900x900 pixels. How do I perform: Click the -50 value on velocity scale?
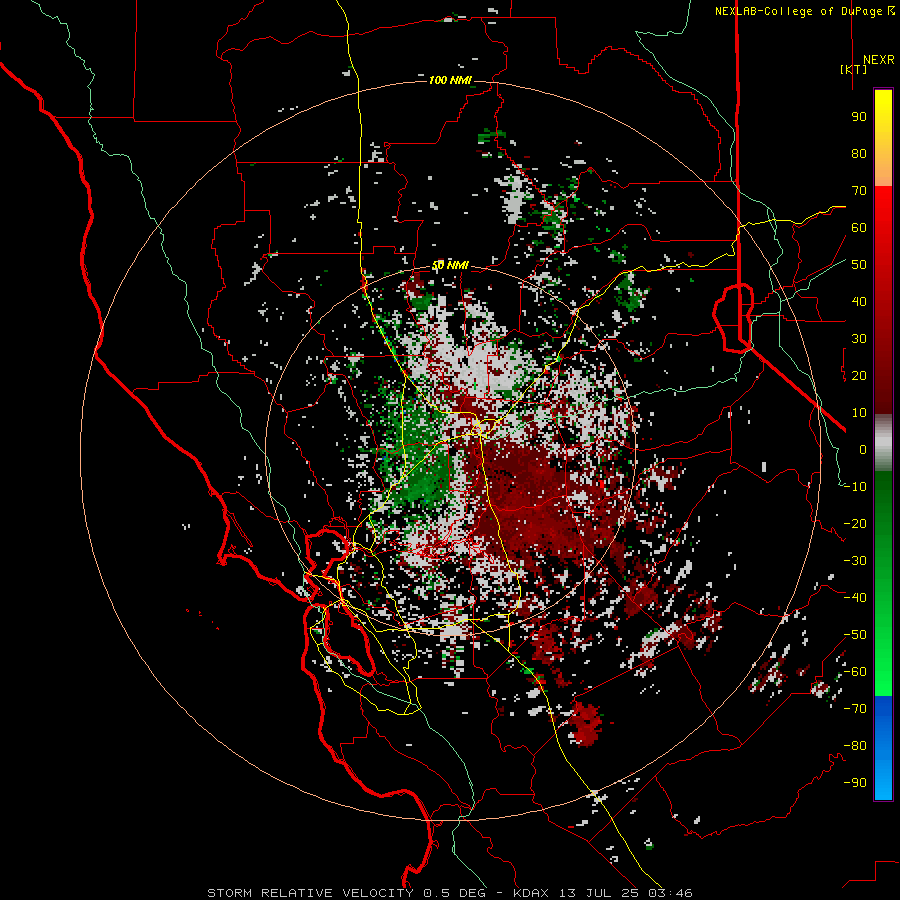pos(855,635)
